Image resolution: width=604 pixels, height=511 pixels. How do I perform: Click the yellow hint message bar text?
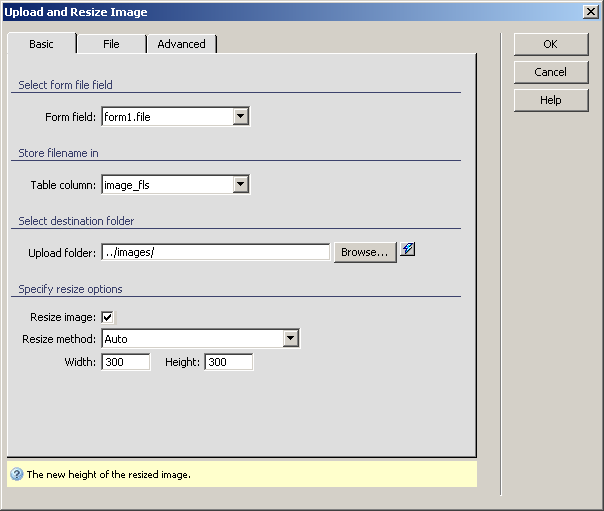click(x=108, y=475)
